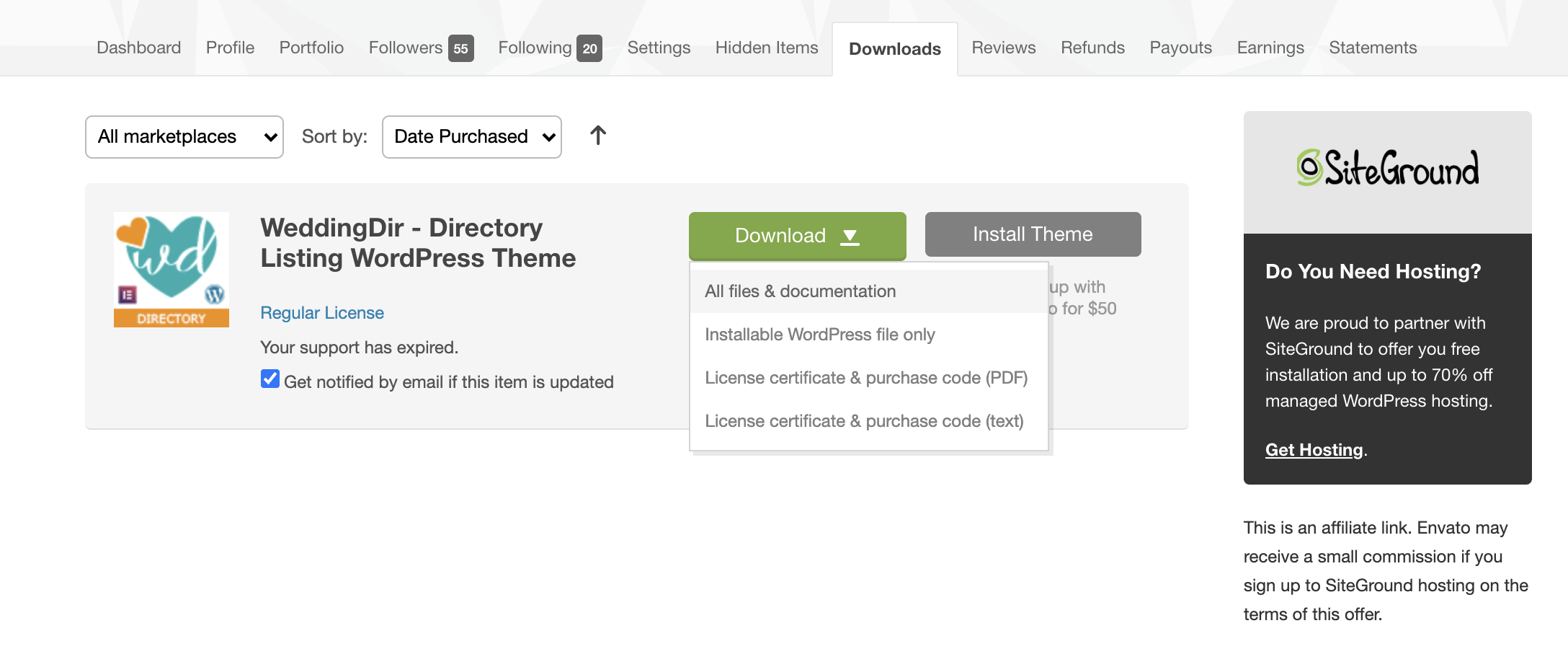Click the SiteGround logo

[x=1387, y=169]
